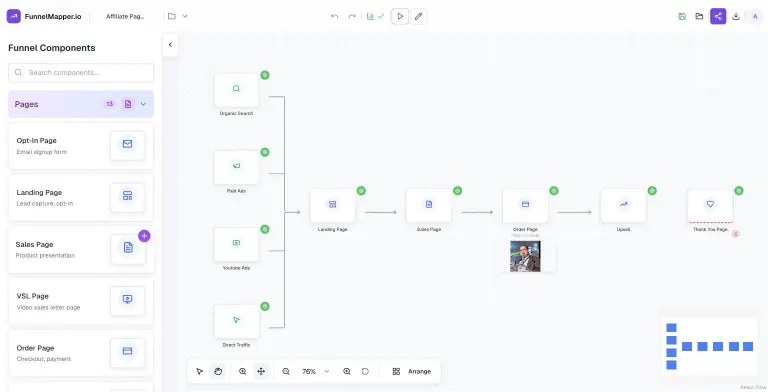Click the open project folder icon at top right

[699, 16]
